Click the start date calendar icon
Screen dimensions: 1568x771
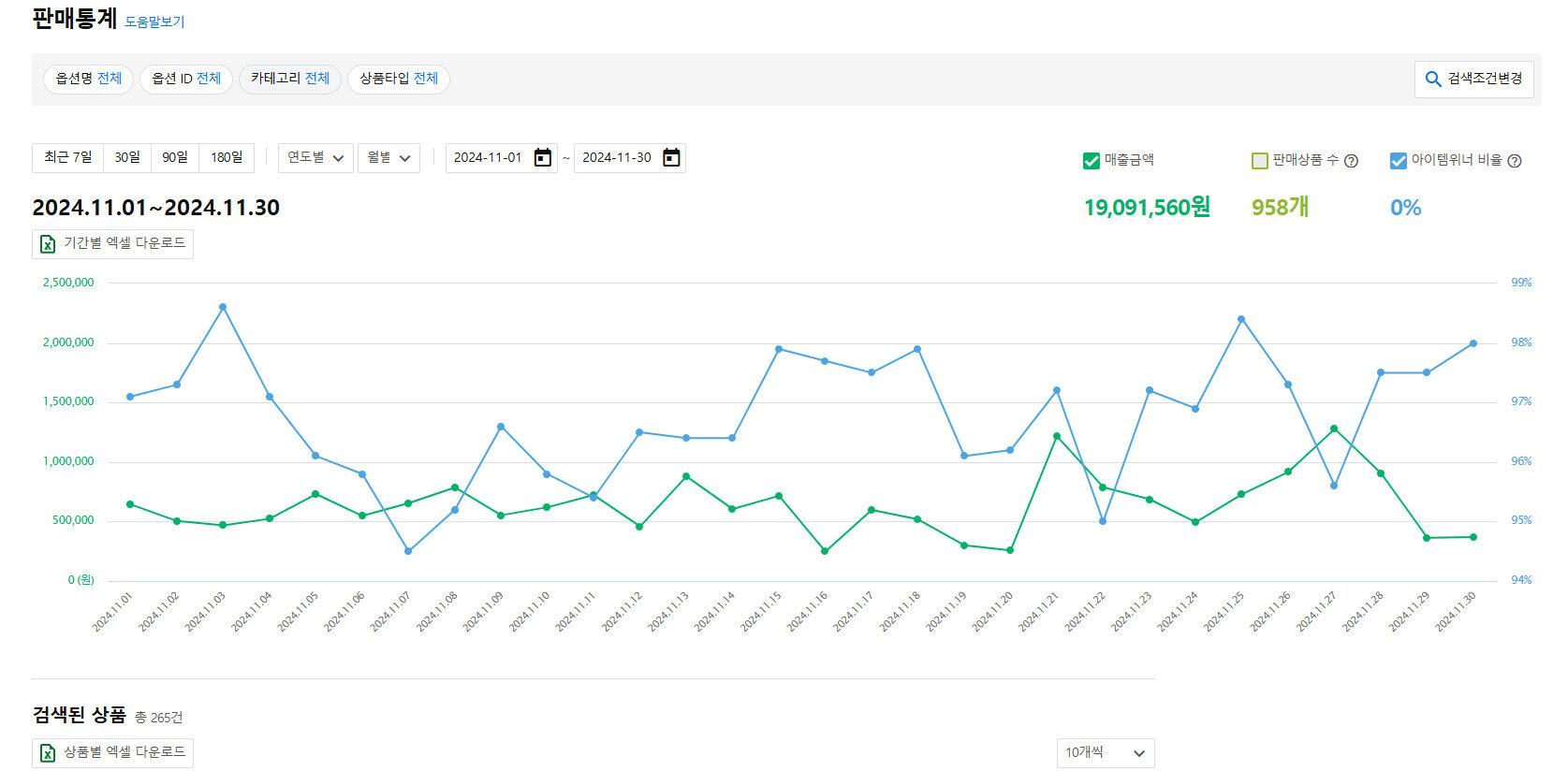542,158
